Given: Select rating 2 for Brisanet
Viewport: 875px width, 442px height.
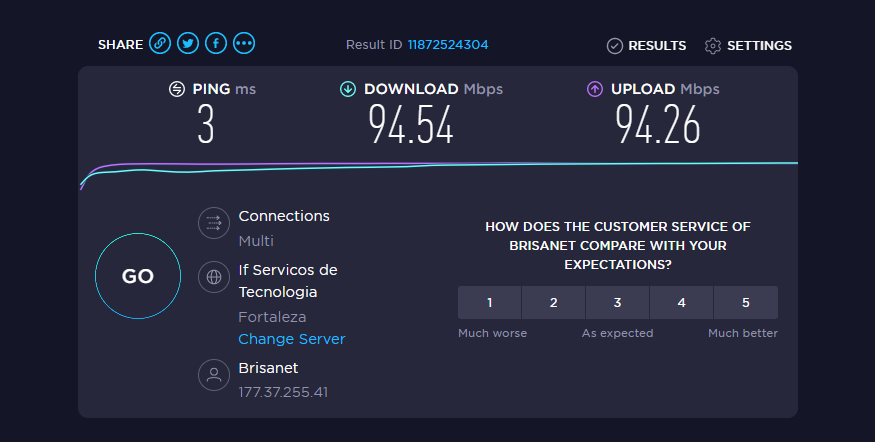Looking at the screenshot, I should click(554, 302).
